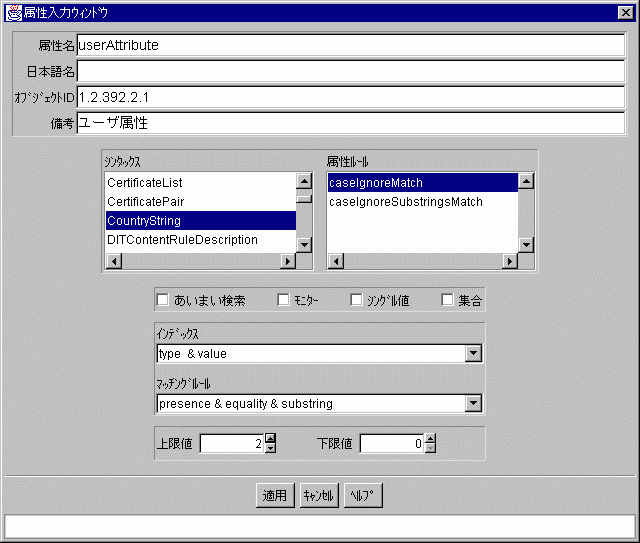Open help with the ヘルプ button

point(363,495)
